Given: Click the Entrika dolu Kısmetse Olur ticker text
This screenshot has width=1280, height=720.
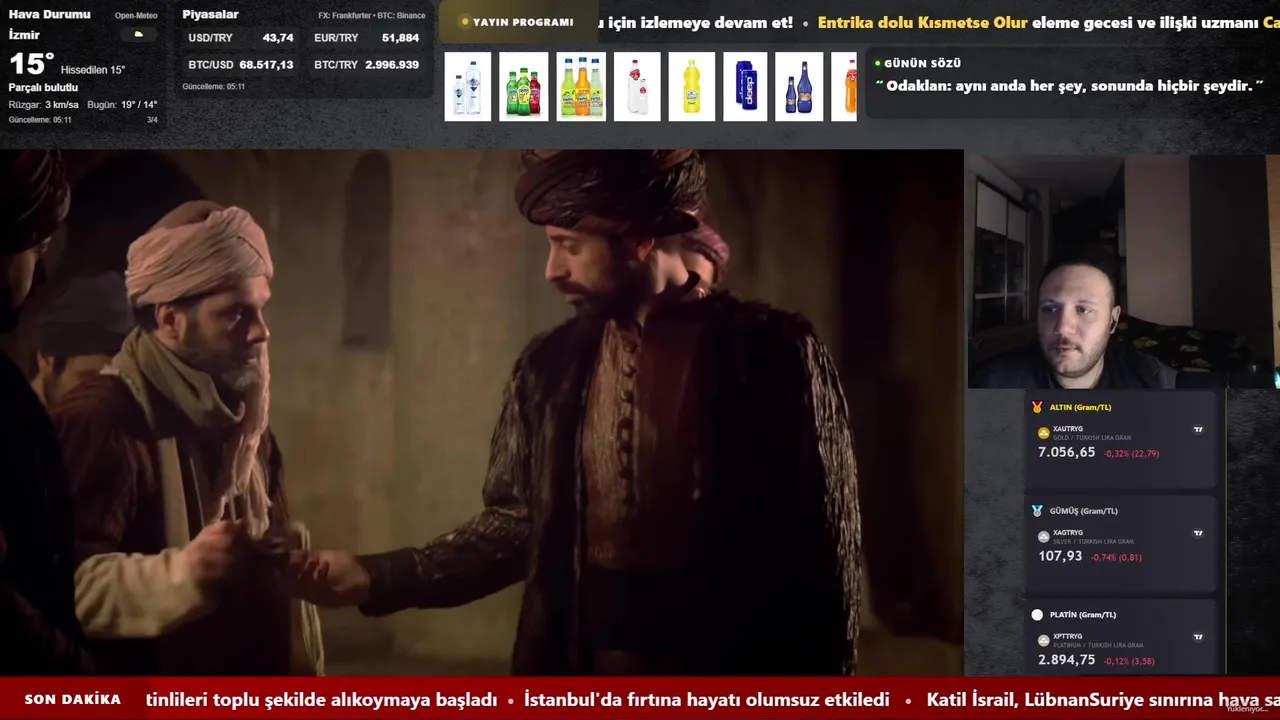Looking at the screenshot, I should (x=922, y=23).
